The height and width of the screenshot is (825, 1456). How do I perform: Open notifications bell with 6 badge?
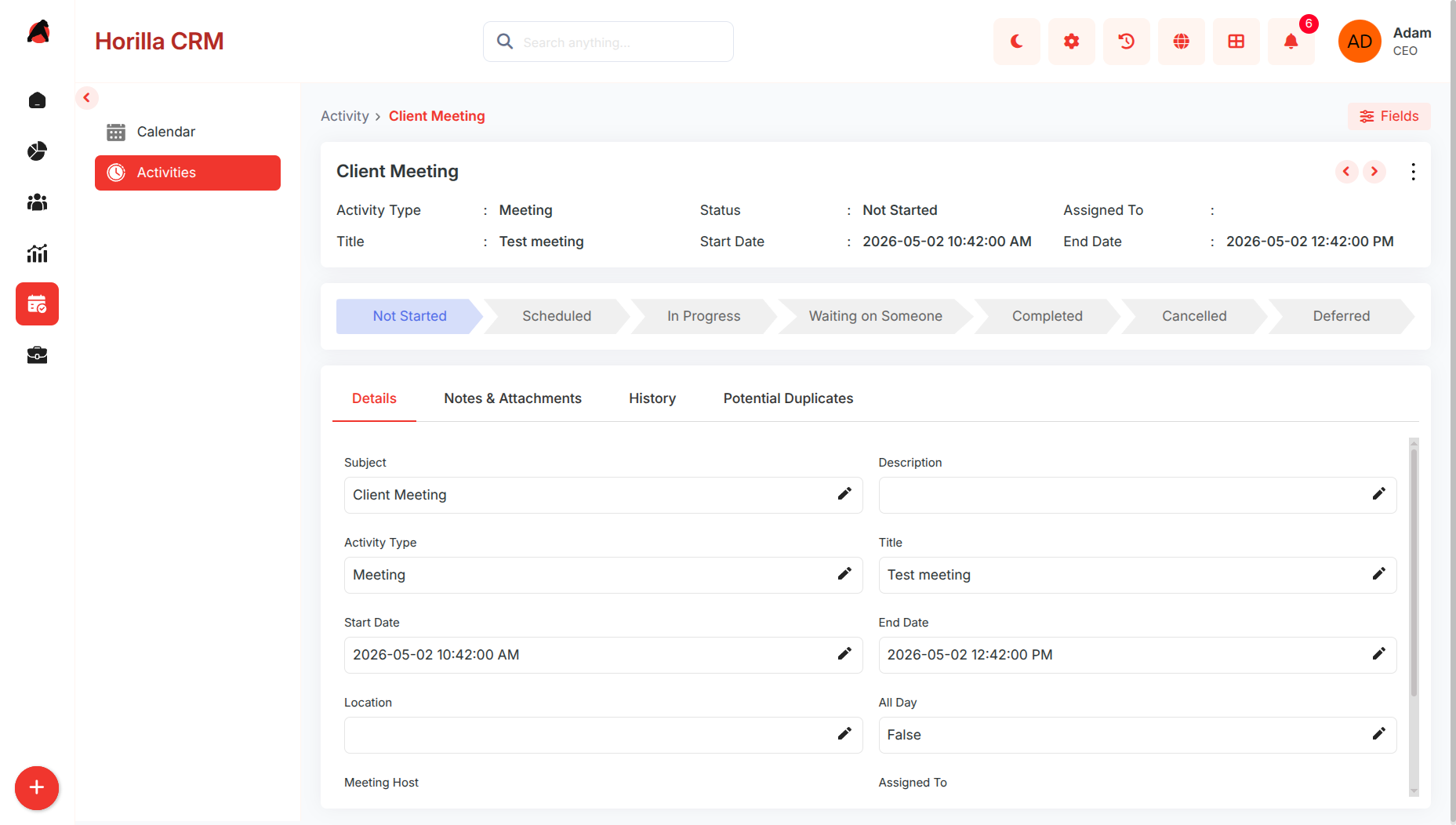coord(1291,42)
